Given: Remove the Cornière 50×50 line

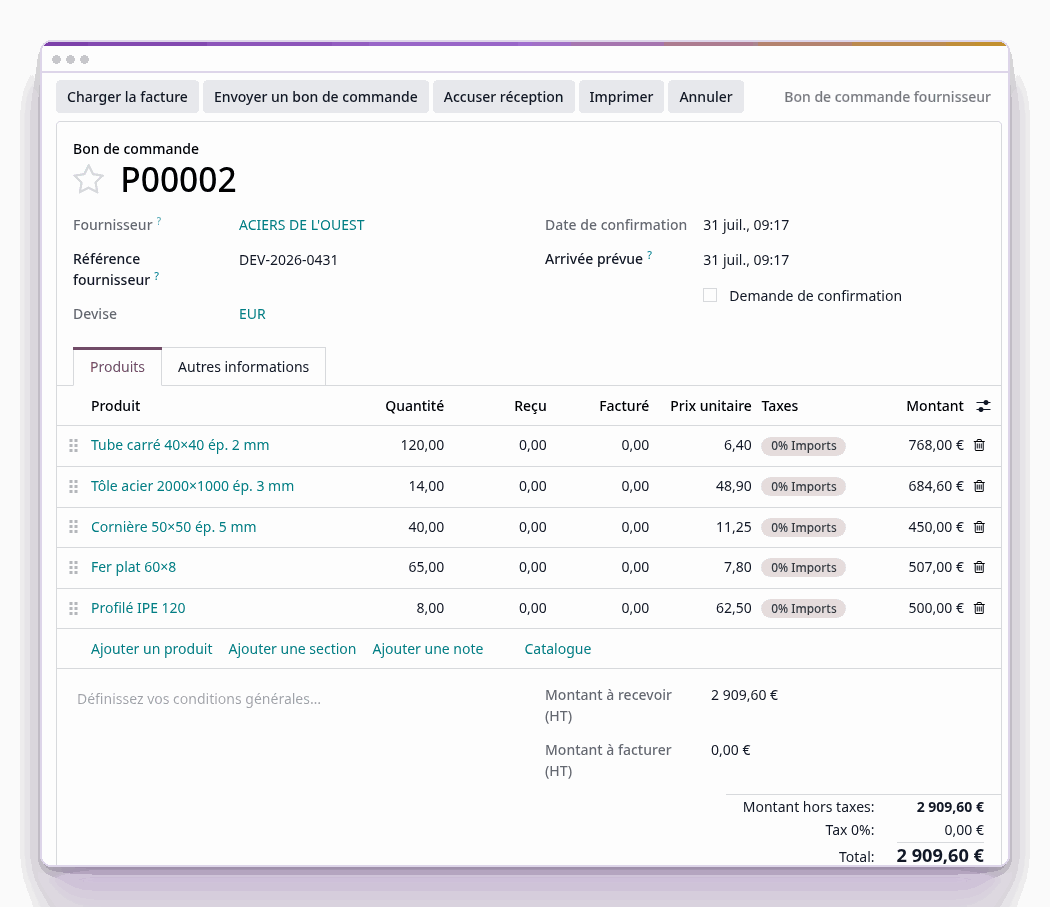Looking at the screenshot, I should (979, 527).
